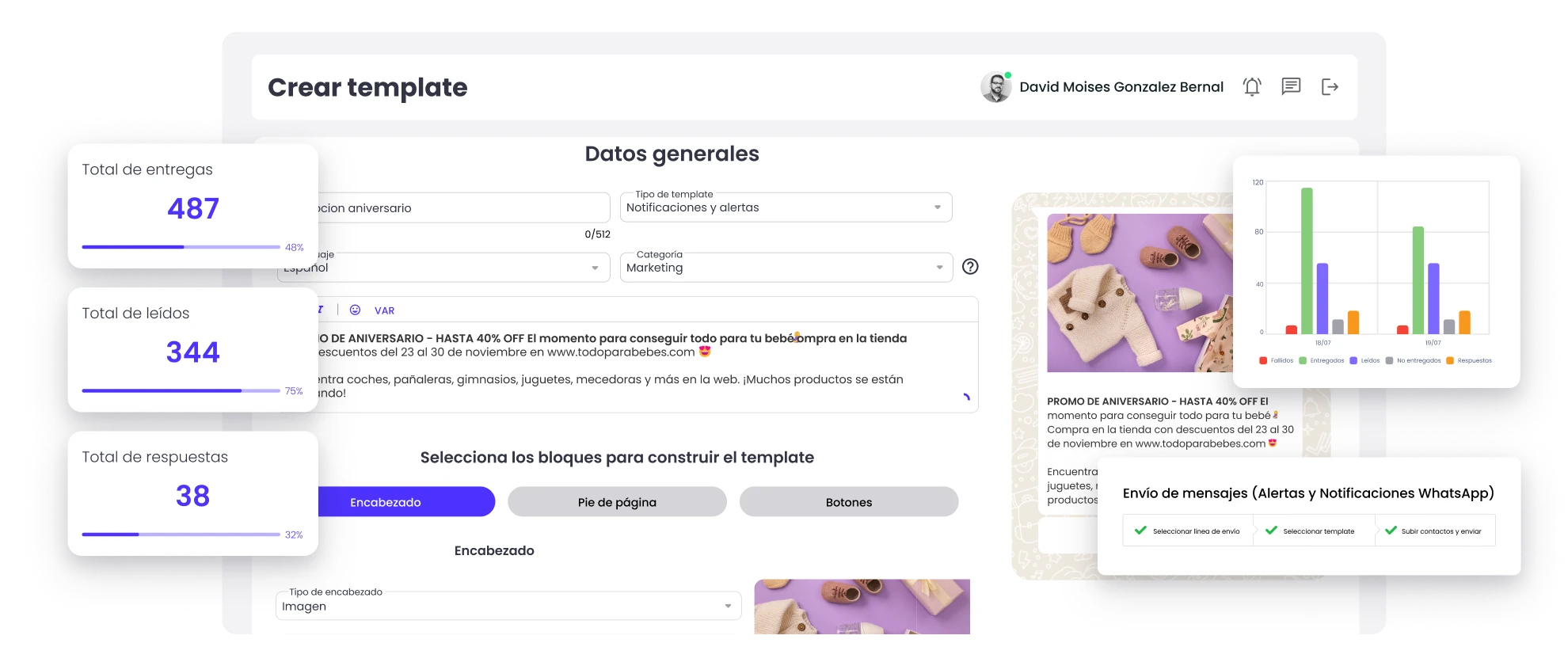Viewport: 1568px width, 662px height.
Task: Click the 0/512 character counter
Action: pos(597,234)
